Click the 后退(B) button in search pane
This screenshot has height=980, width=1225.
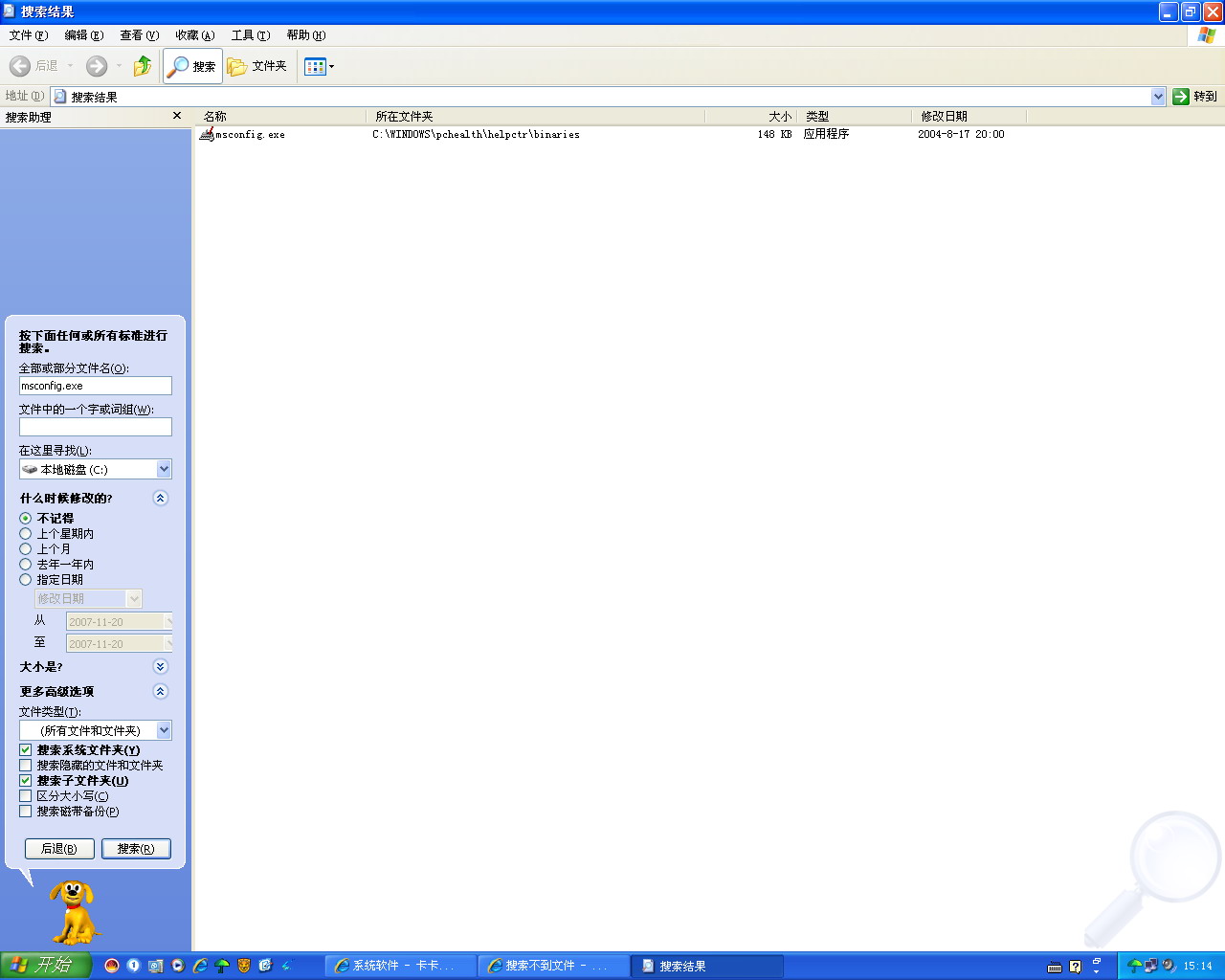59,849
